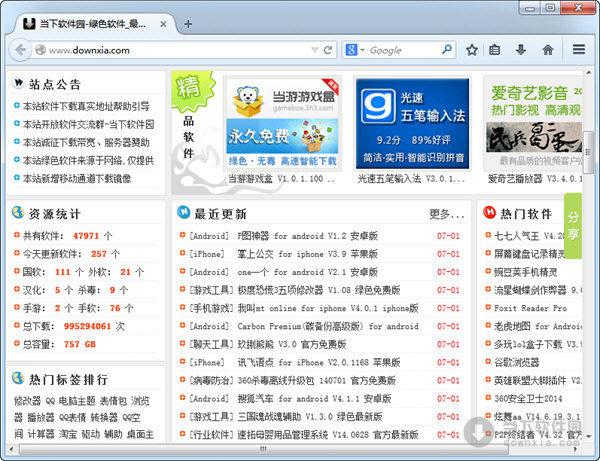Image resolution: width=600 pixels, height=461 pixels.
Task: Open one一个 for android V2.1 安卓版
Action: [308, 272]
